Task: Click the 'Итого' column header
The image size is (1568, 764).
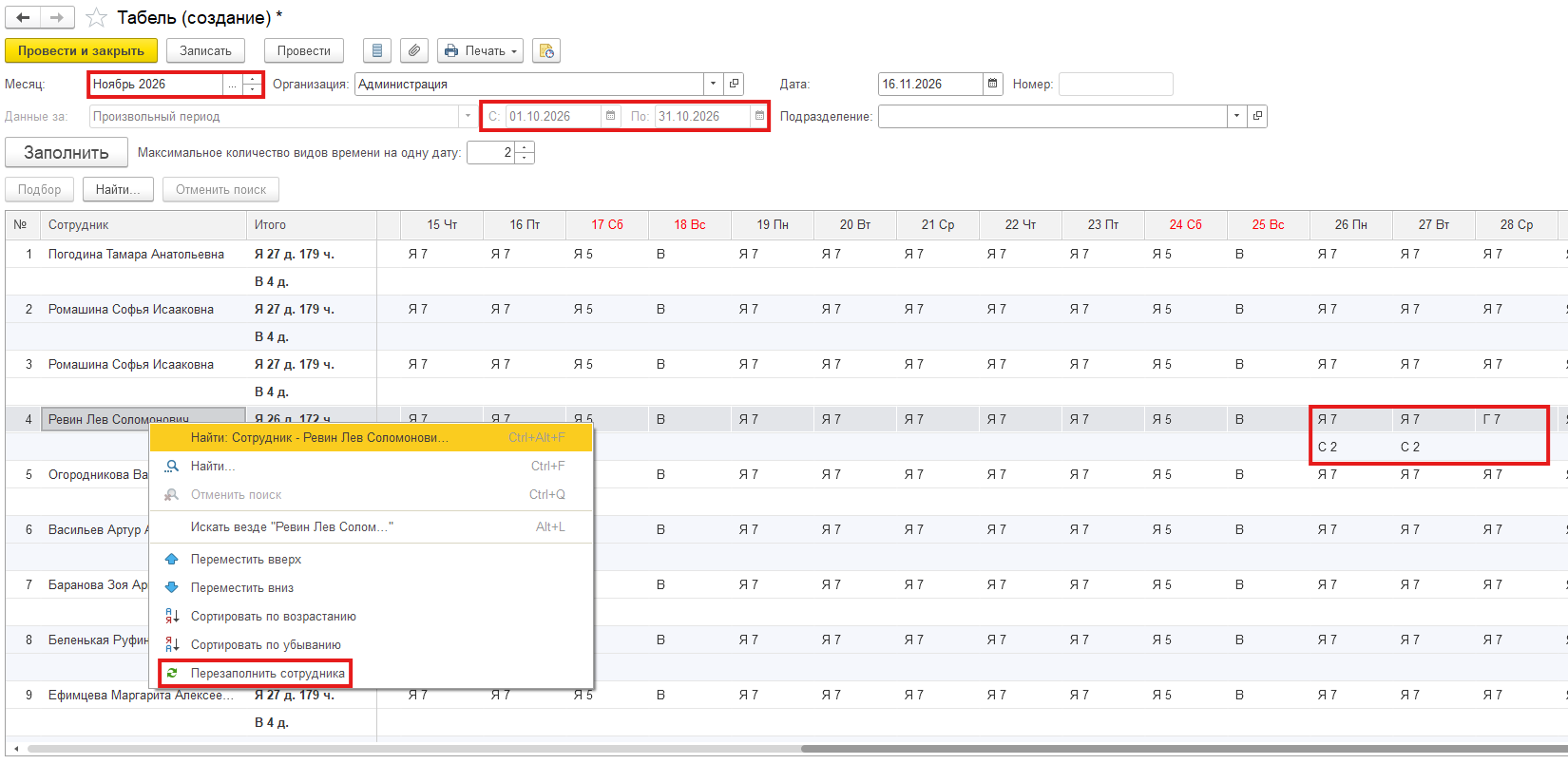Action: (x=312, y=225)
